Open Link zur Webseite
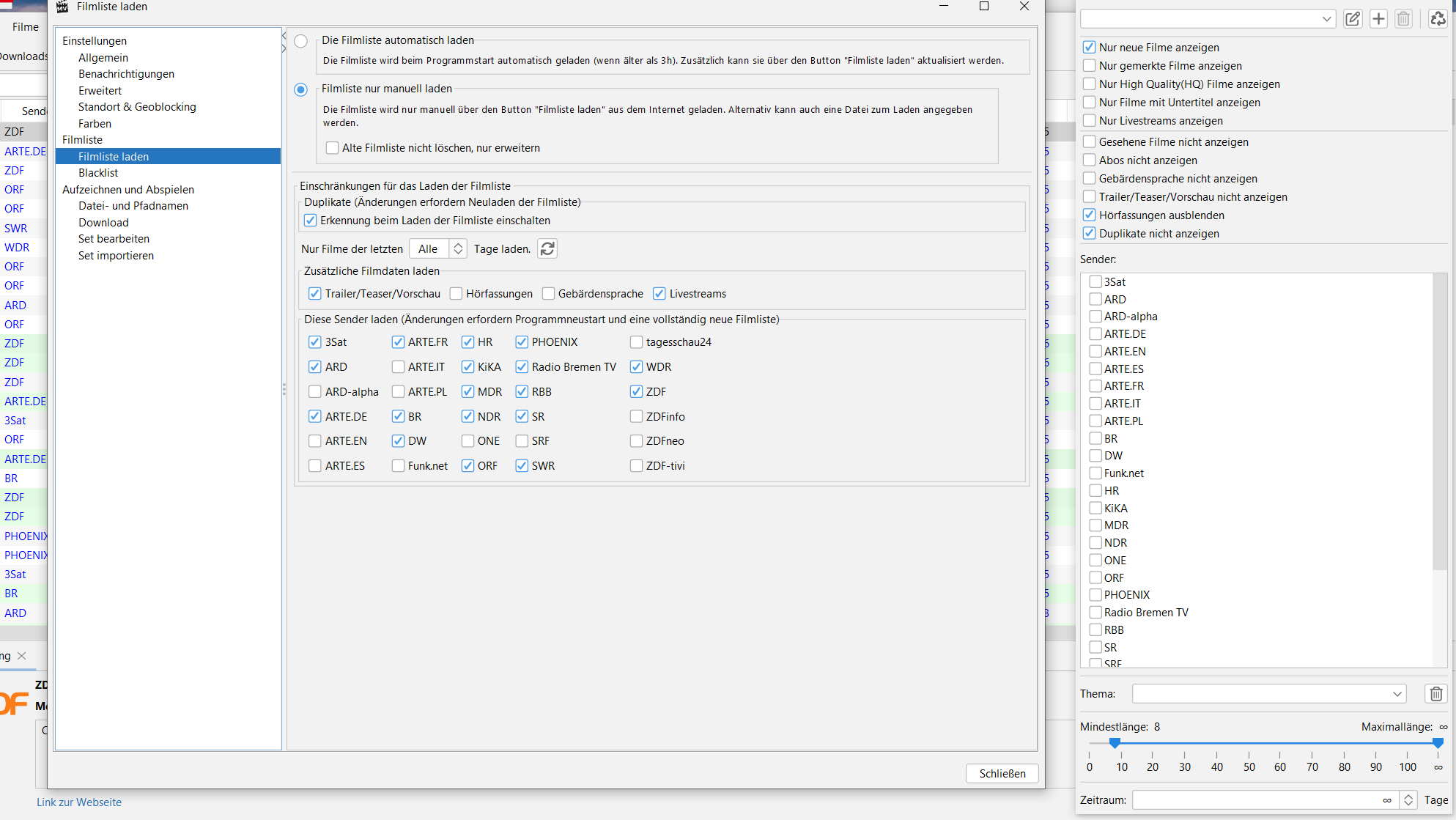The image size is (1456, 820). tap(79, 802)
